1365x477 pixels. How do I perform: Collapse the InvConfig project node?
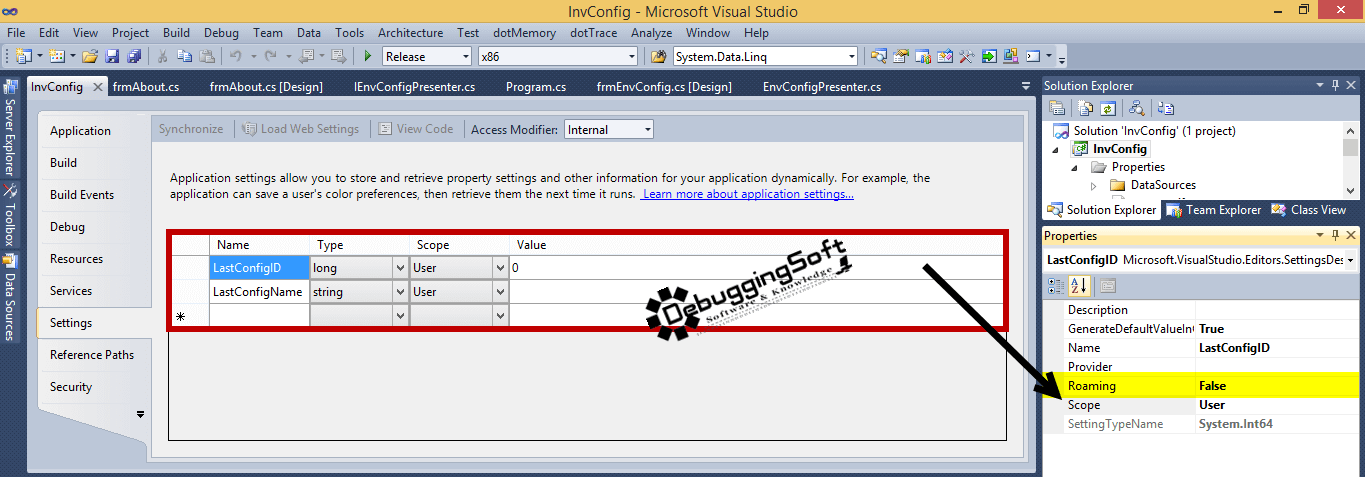point(1053,149)
